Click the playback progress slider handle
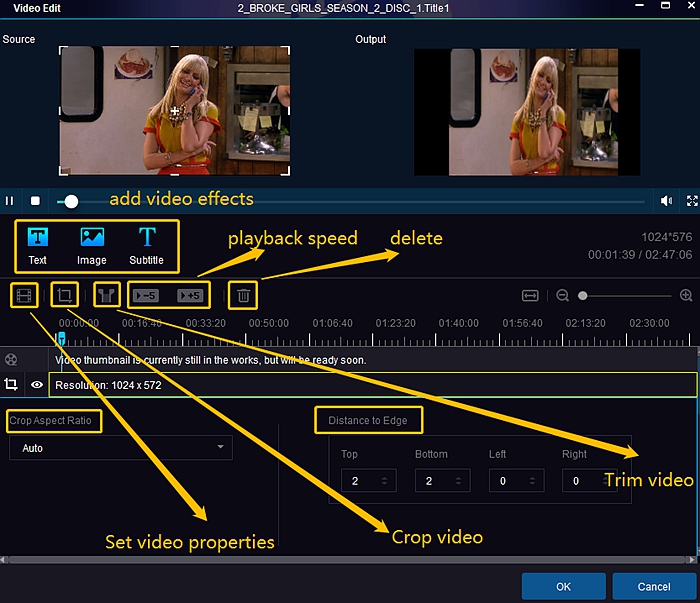The height and width of the screenshot is (603, 700). [x=71, y=202]
